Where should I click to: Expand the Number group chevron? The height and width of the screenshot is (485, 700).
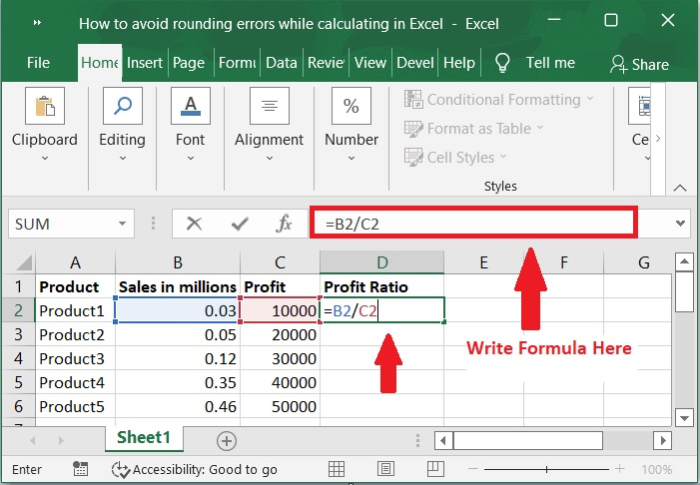[351, 158]
